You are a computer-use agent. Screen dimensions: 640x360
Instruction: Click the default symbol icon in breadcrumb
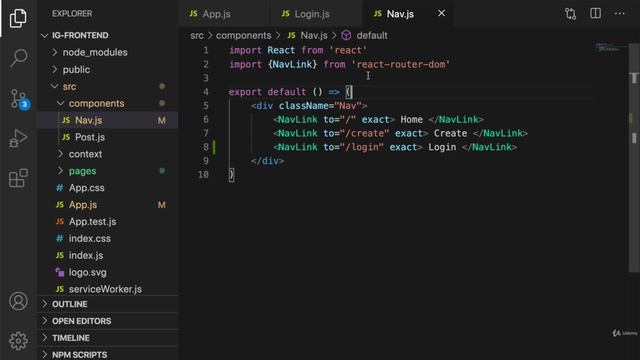pyautogui.click(x=346, y=36)
